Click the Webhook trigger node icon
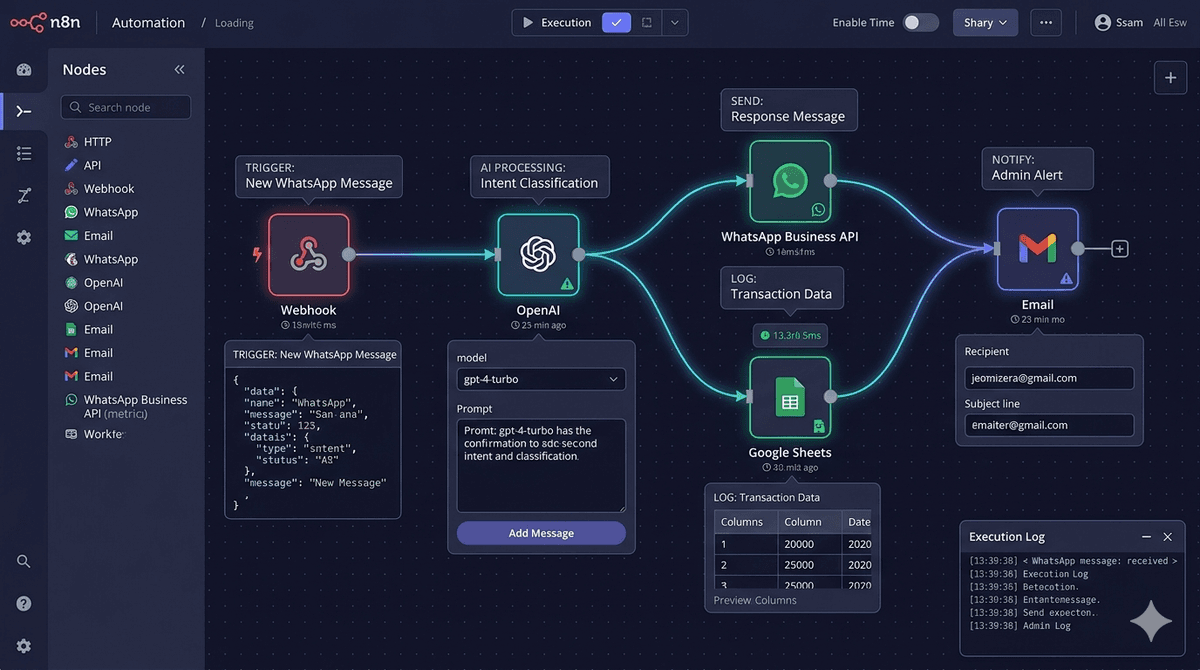 (x=308, y=254)
